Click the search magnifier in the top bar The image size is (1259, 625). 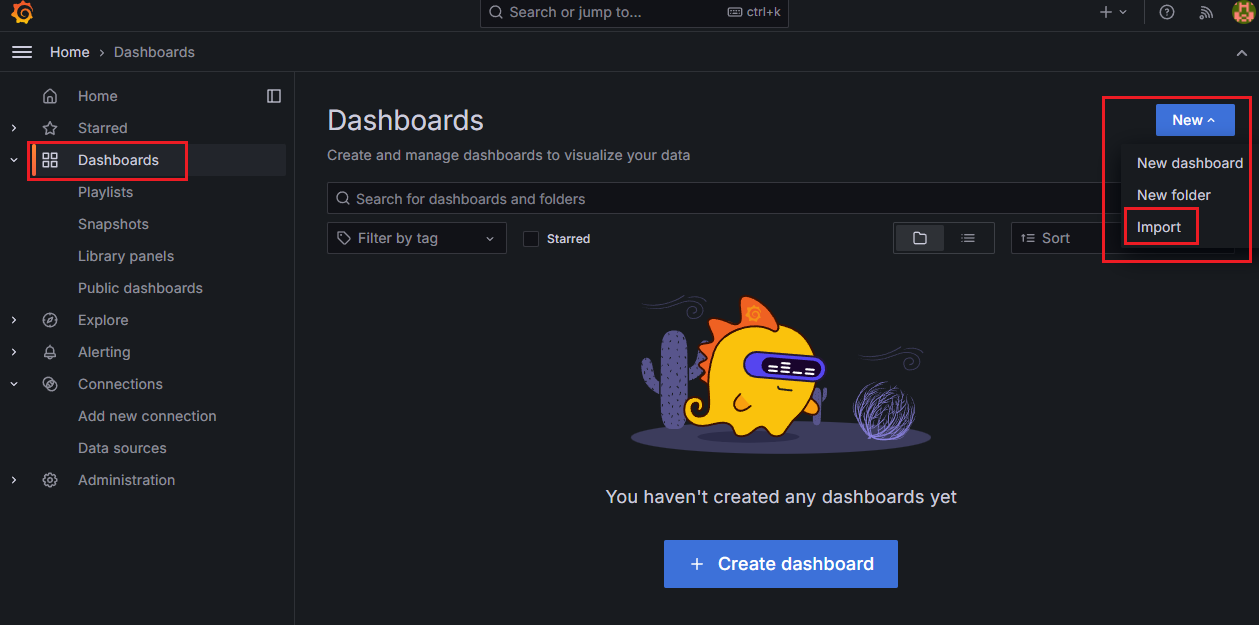pos(496,12)
